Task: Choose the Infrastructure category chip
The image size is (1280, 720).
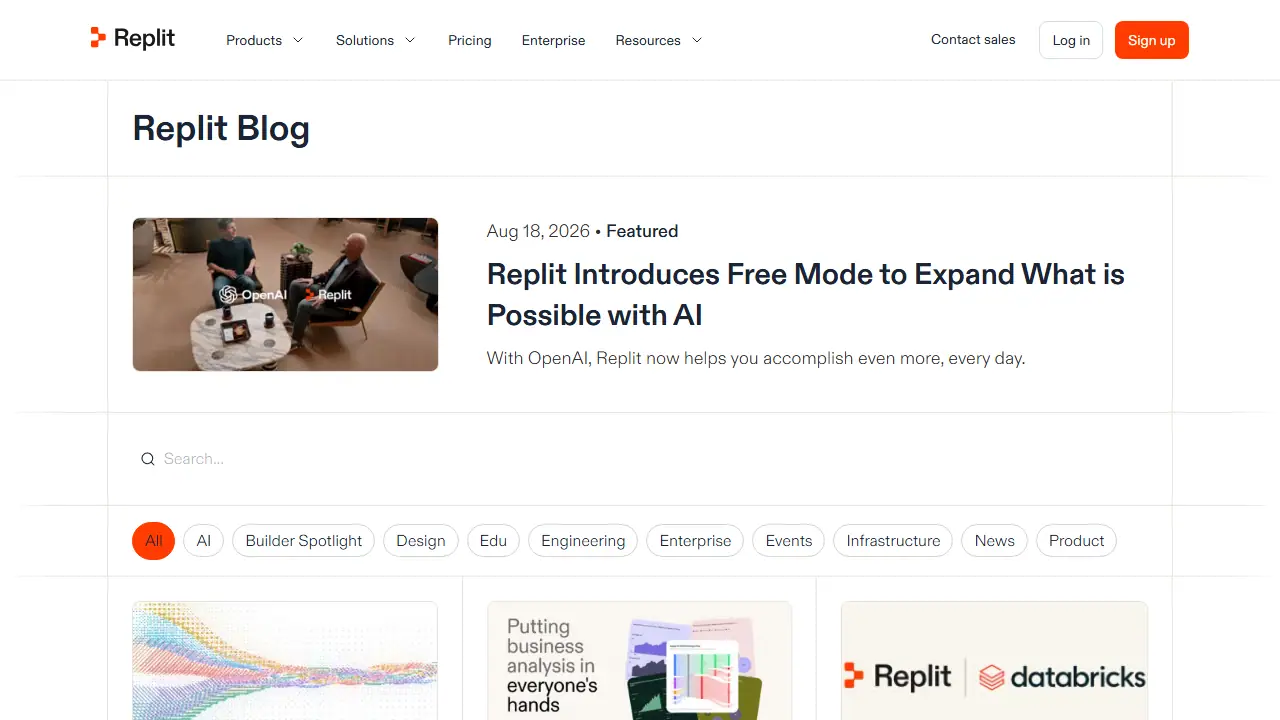Action: [893, 541]
